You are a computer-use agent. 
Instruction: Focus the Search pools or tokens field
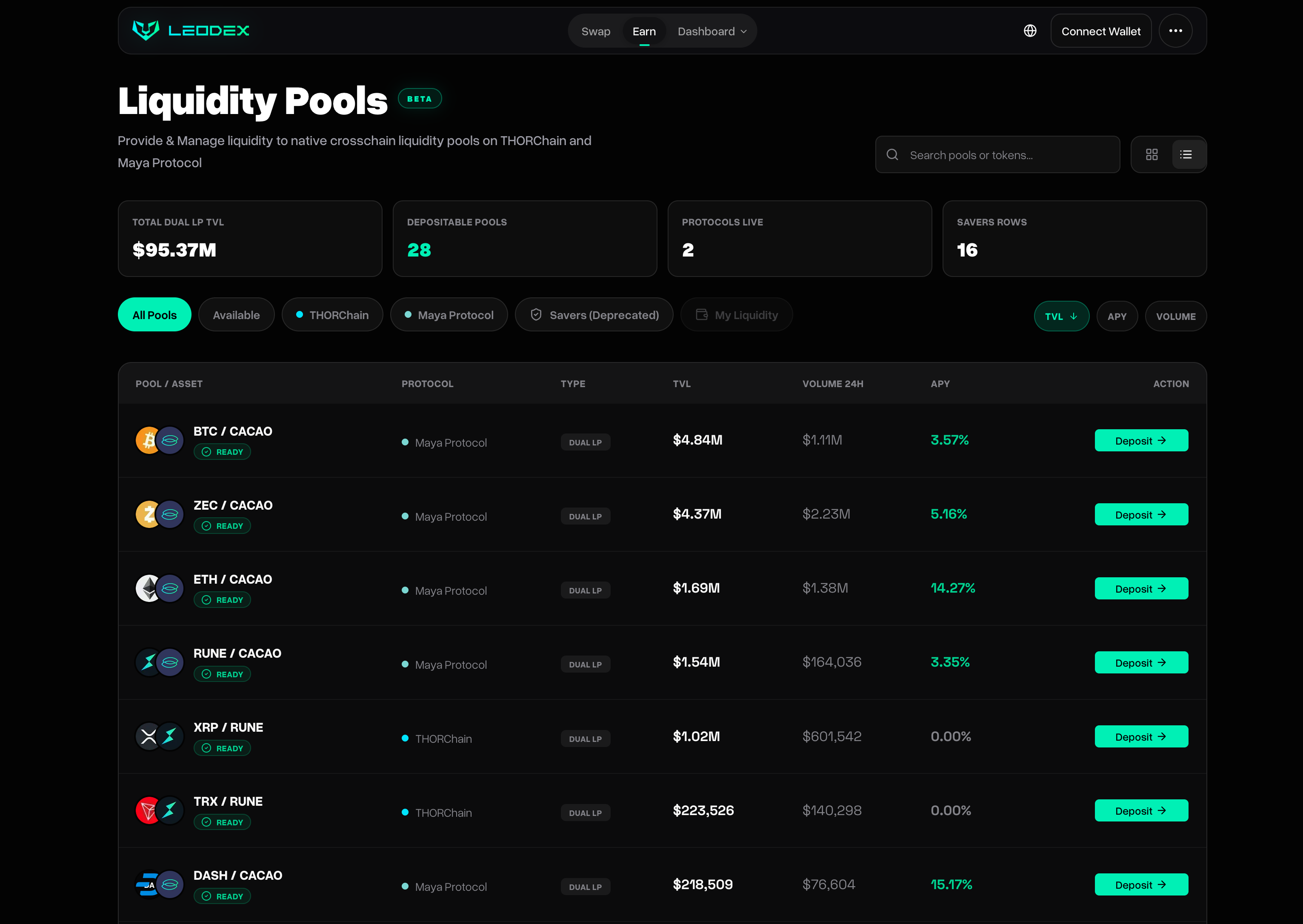coord(997,155)
